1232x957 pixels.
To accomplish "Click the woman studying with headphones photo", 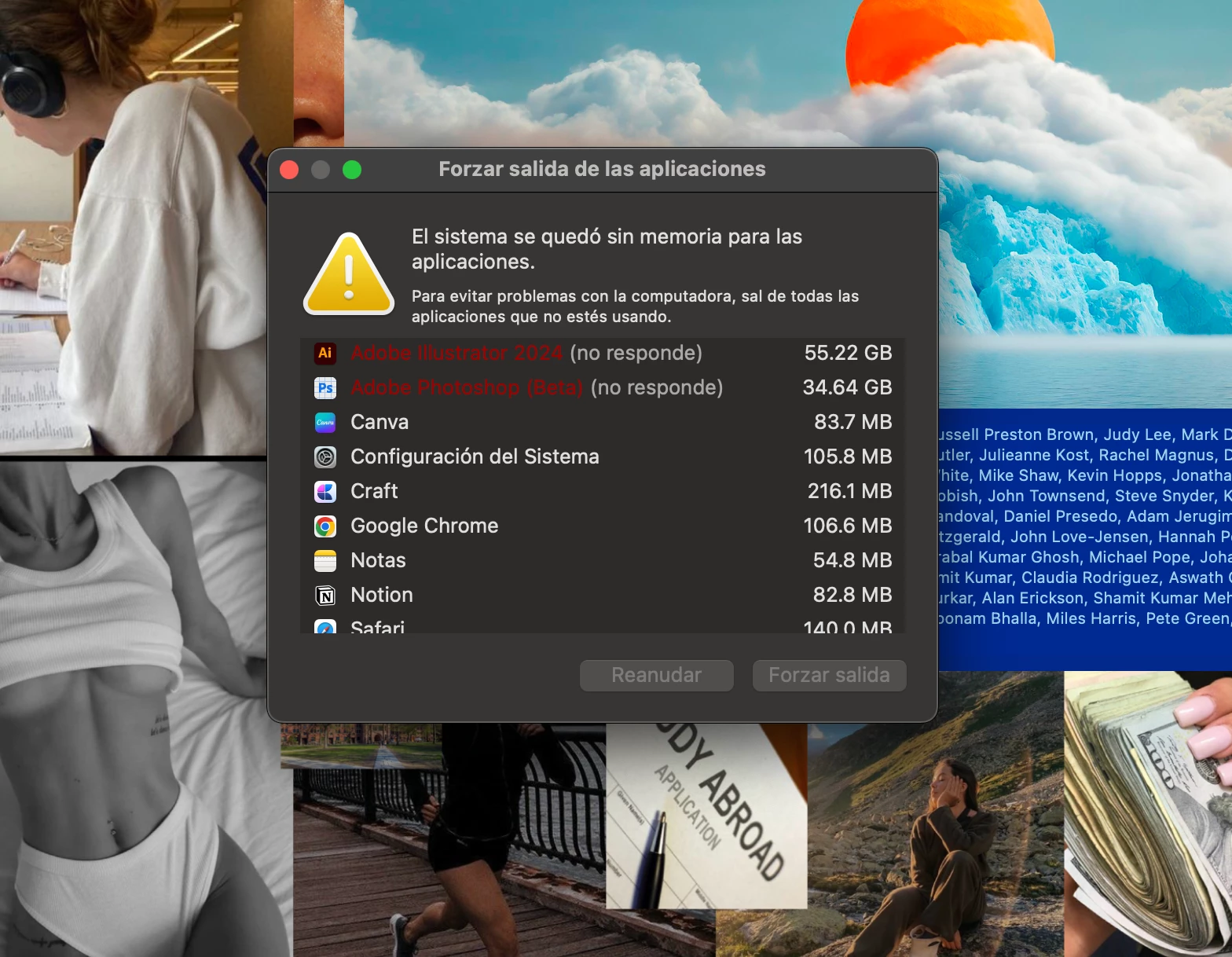I will [x=133, y=227].
